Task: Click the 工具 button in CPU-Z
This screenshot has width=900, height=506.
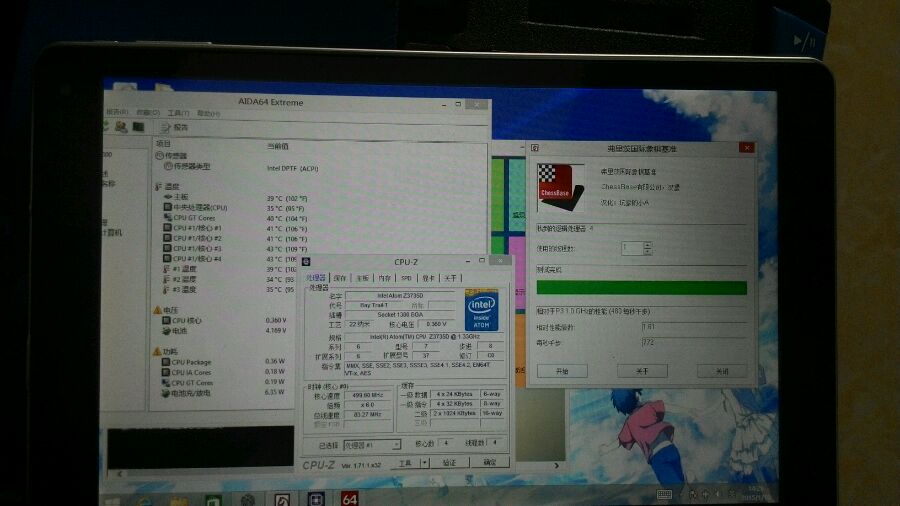Action: [x=405, y=462]
